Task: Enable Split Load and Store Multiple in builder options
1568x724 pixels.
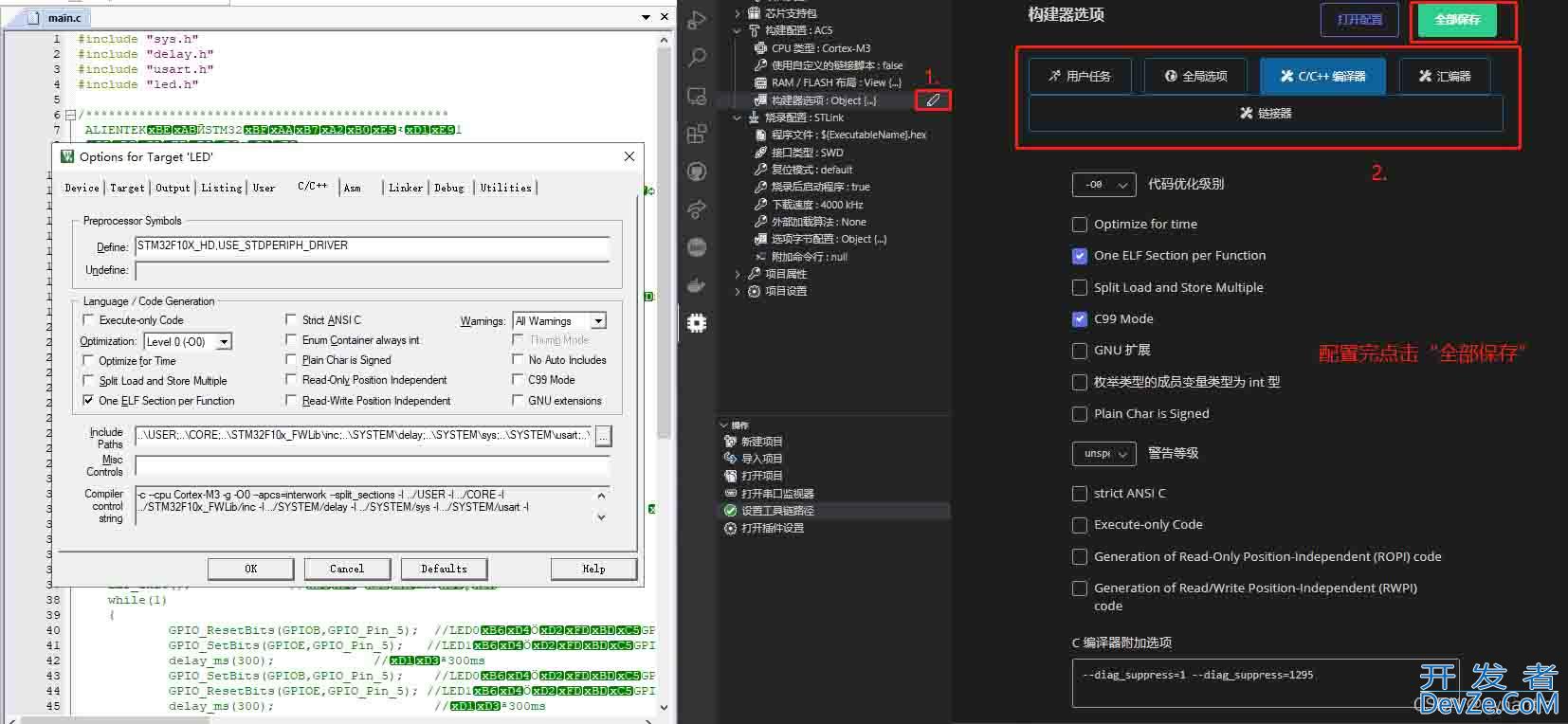Action: tap(1079, 287)
